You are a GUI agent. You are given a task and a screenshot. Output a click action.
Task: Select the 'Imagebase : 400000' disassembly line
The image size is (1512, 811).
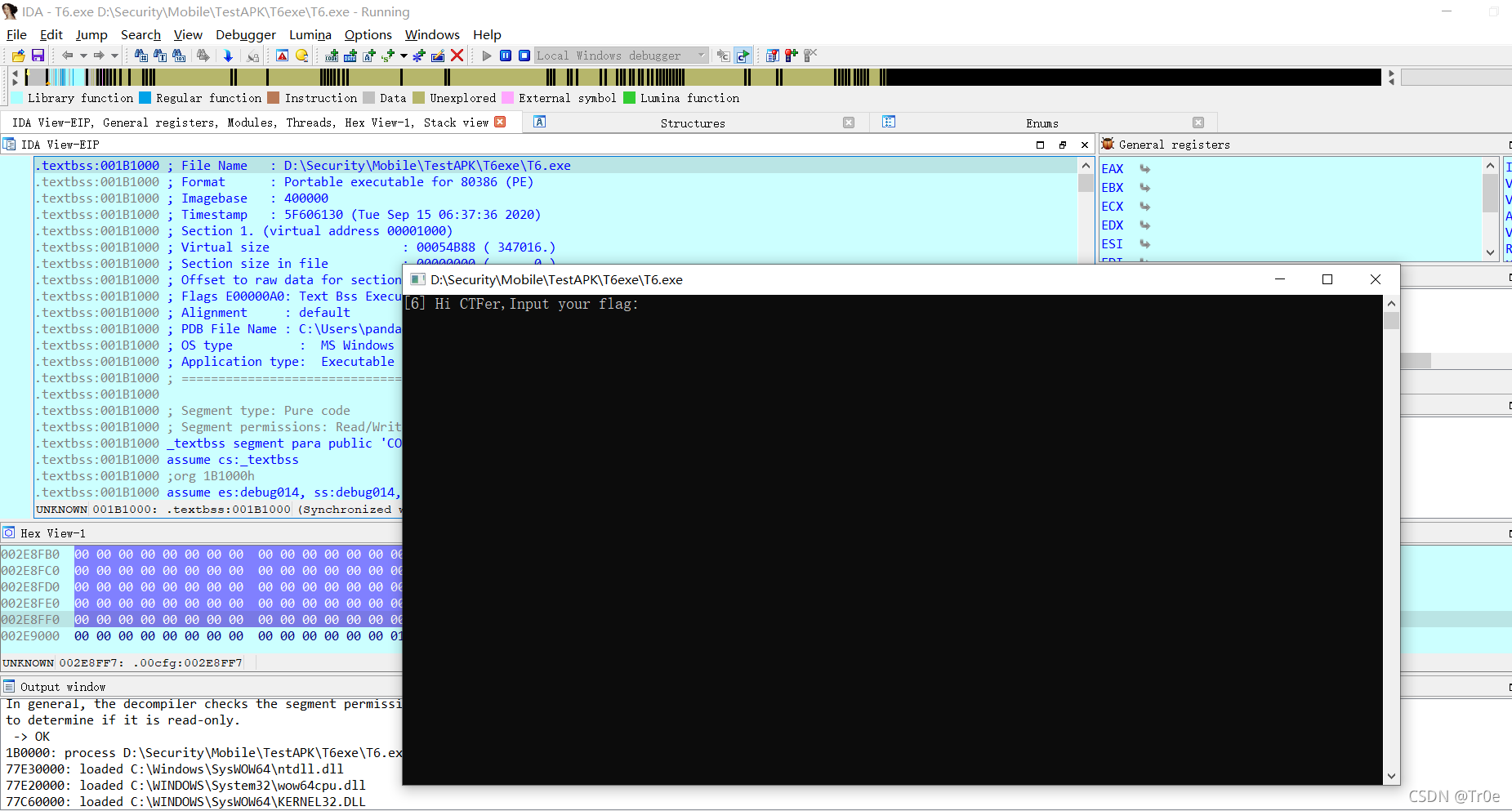click(555, 198)
